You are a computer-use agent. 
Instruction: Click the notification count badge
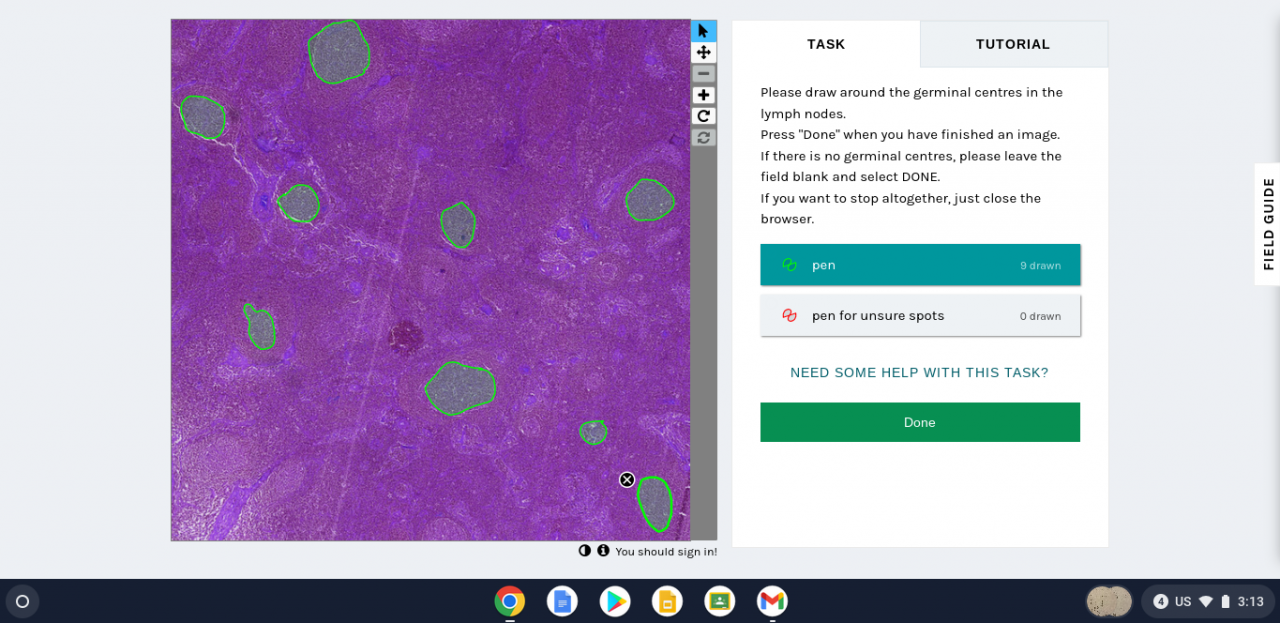[x=1161, y=602]
